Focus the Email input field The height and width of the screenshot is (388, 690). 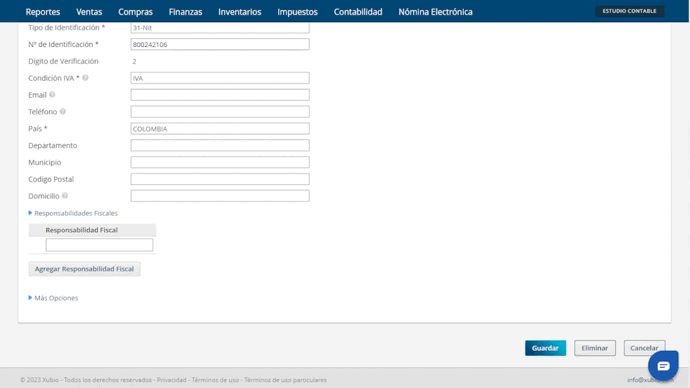click(220, 95)
